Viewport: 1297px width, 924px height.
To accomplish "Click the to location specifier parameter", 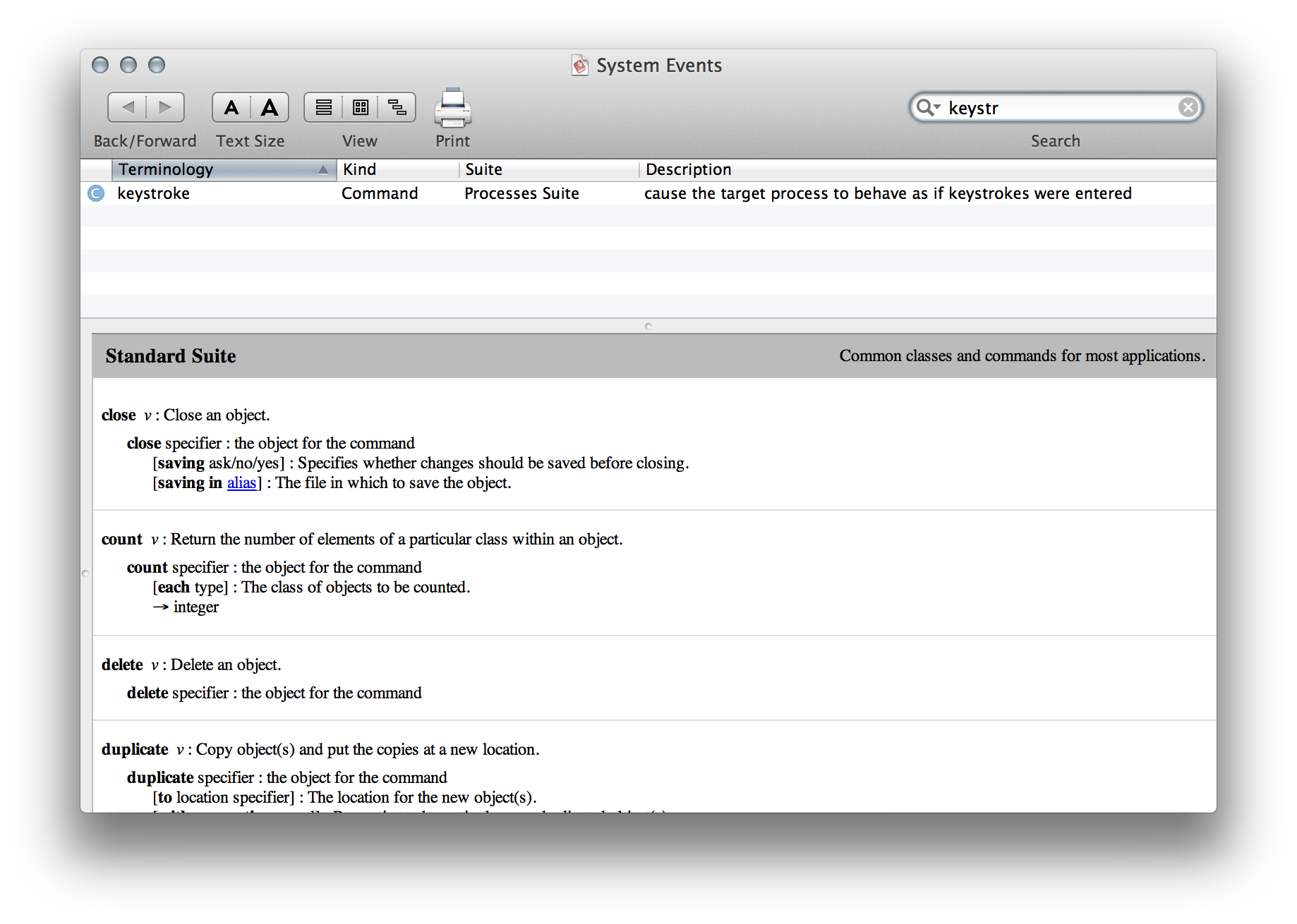I will (x=344, y=797).
